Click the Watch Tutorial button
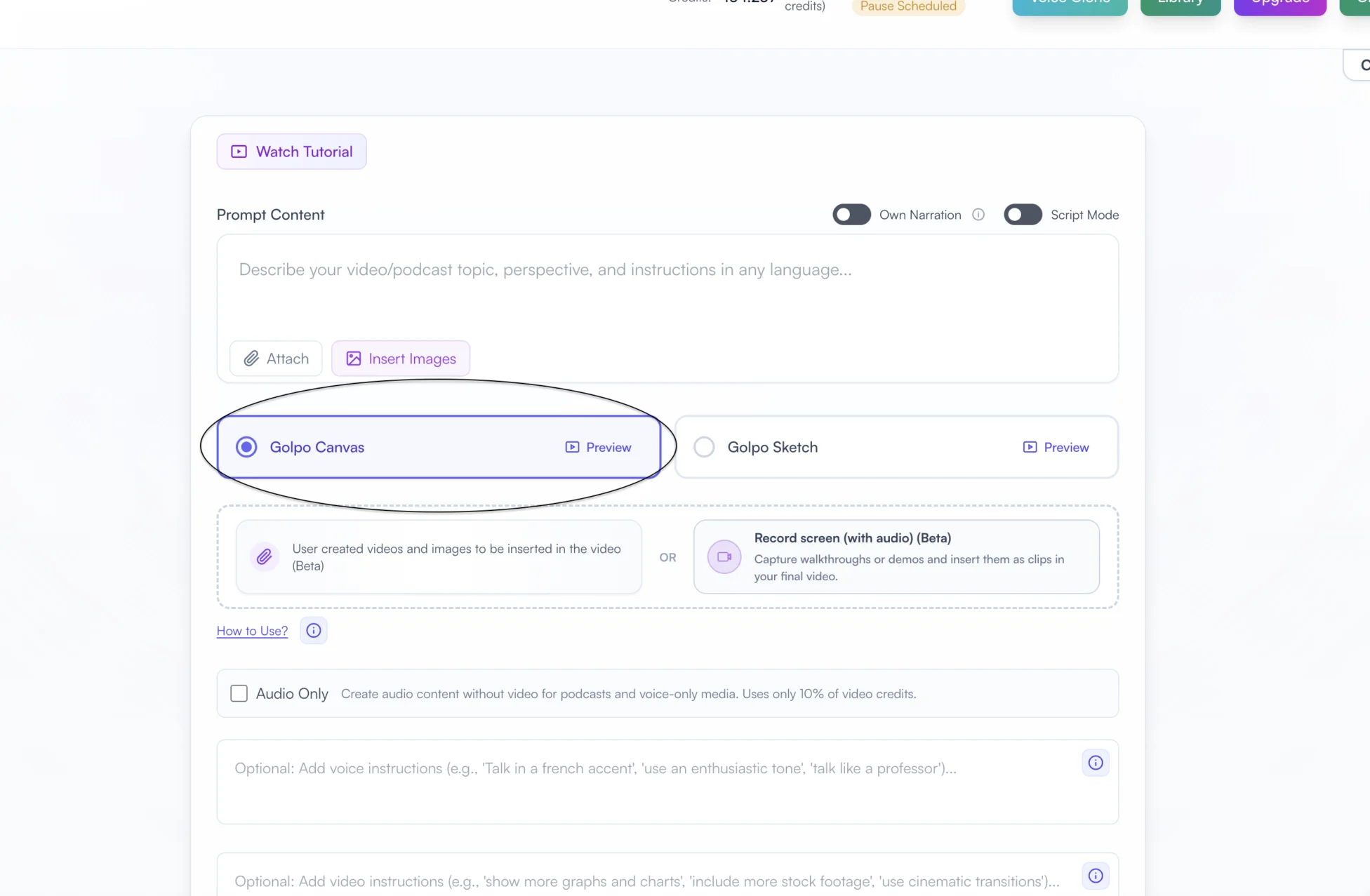 [291, 152]
